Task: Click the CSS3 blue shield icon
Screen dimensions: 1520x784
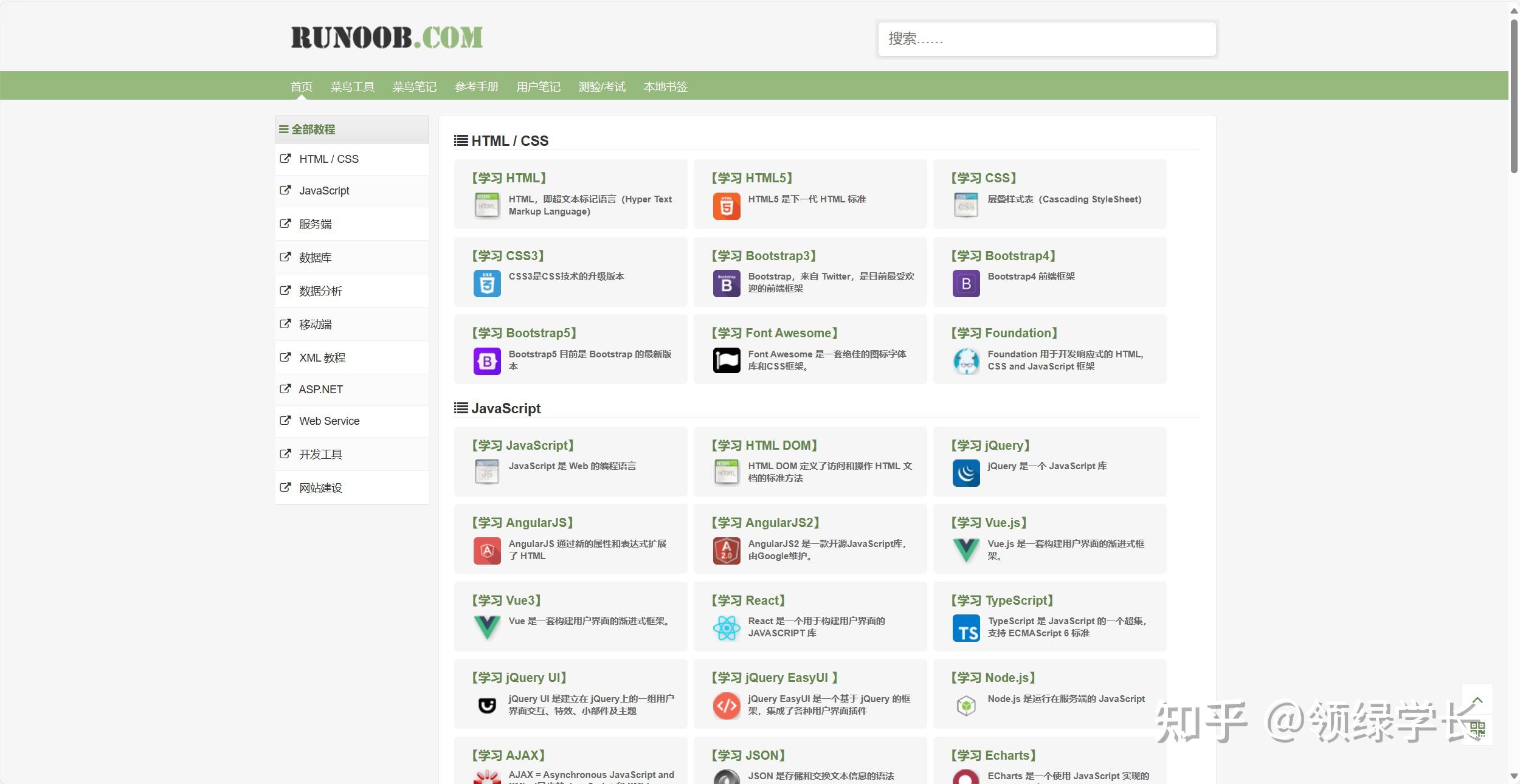Action: coord(486,283)
